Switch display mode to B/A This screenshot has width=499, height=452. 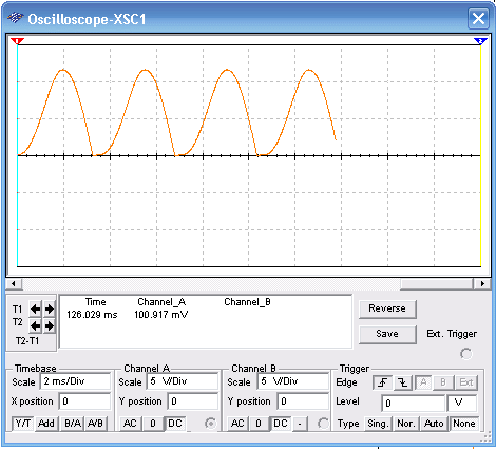pos(72,423)
